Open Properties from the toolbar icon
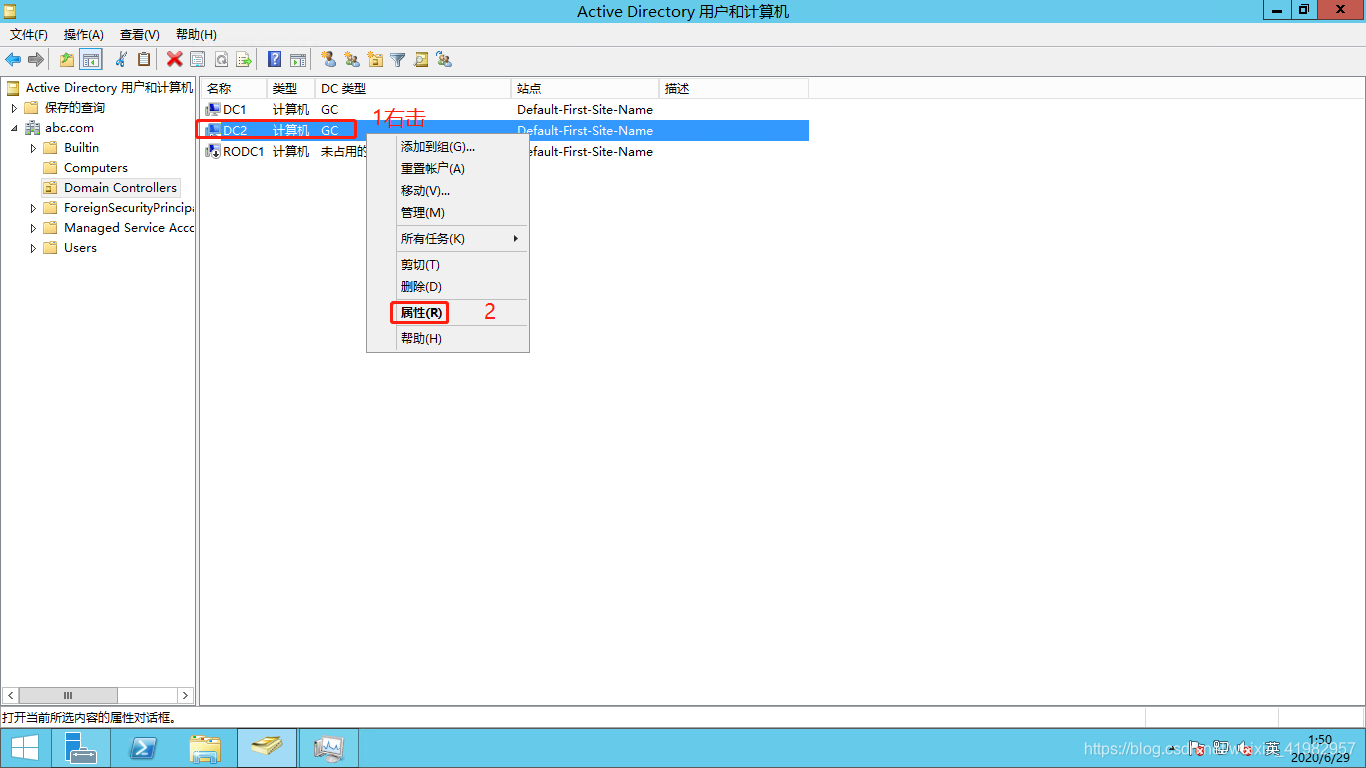This screenshot has height=768, width=1366. [x=198, y=60]
